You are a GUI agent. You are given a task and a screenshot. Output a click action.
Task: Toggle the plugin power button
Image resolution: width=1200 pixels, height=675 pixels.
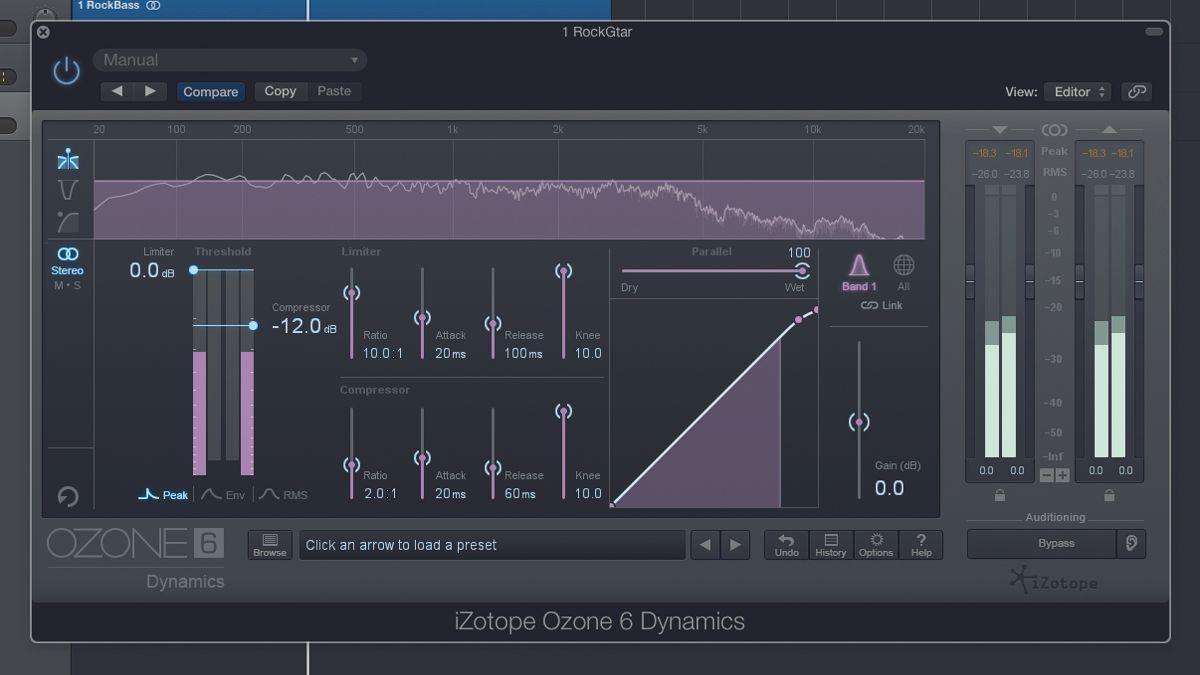coord(65,71)
